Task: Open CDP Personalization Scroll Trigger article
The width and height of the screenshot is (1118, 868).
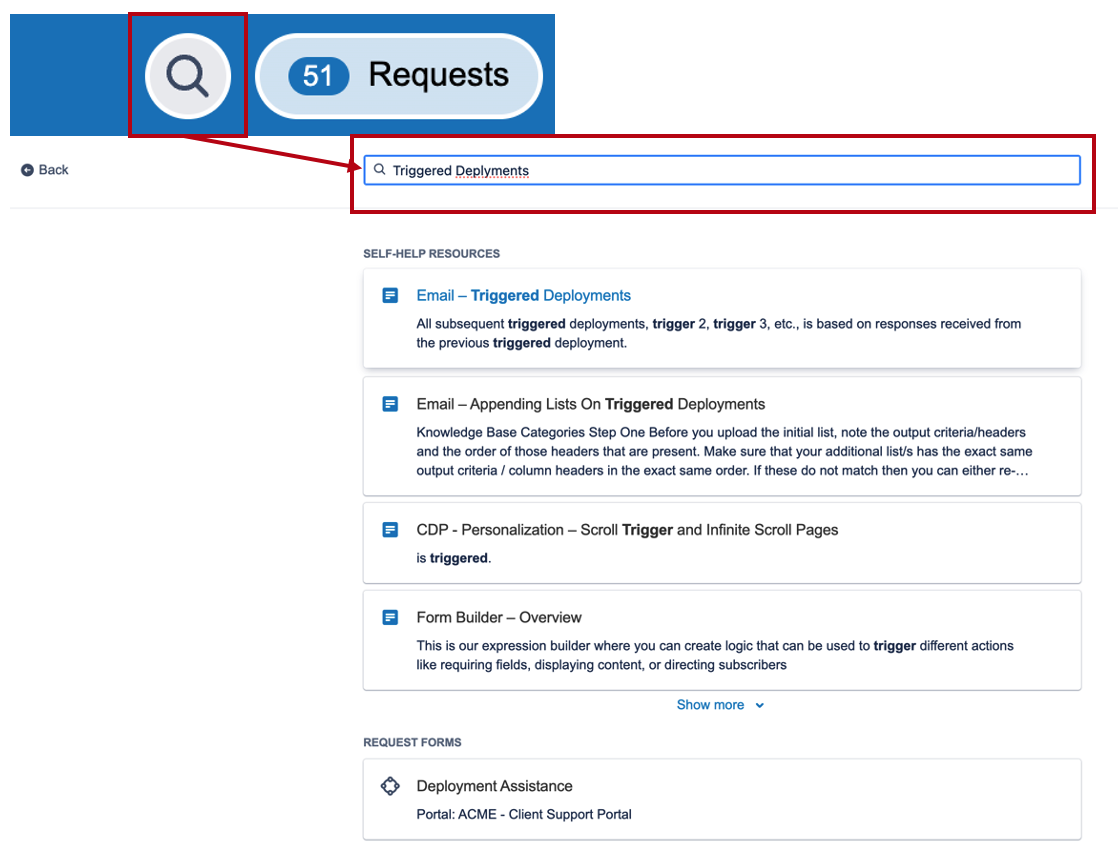Action: [x=627, y=530]
